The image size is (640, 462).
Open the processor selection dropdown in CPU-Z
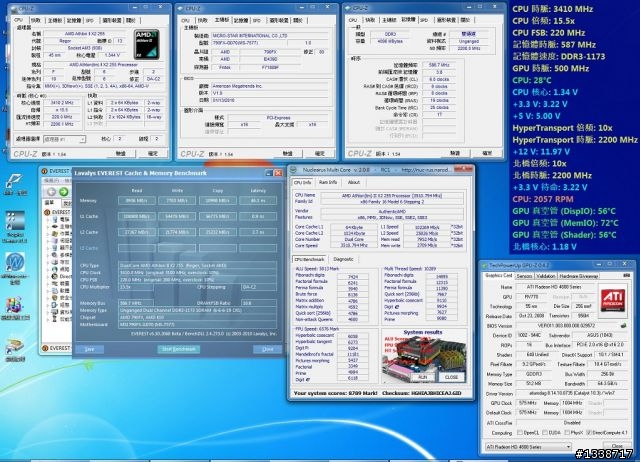click(64, 139)
